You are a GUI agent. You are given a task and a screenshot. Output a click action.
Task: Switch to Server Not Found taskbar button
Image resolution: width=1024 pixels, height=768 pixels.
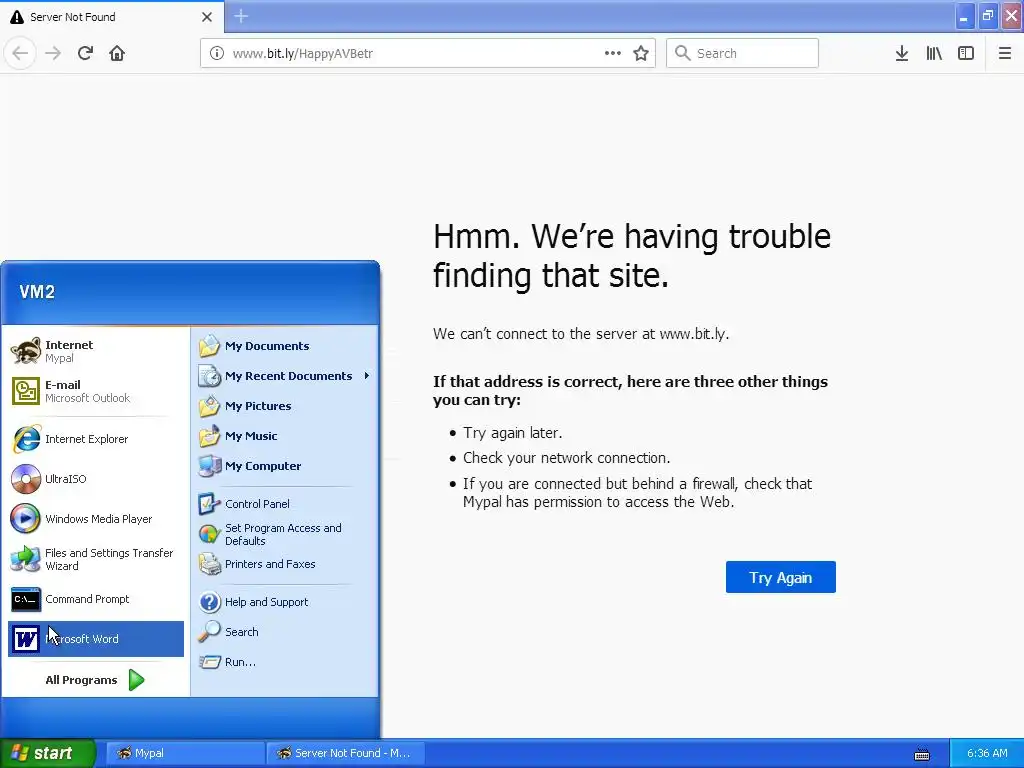tap(345, 753)
